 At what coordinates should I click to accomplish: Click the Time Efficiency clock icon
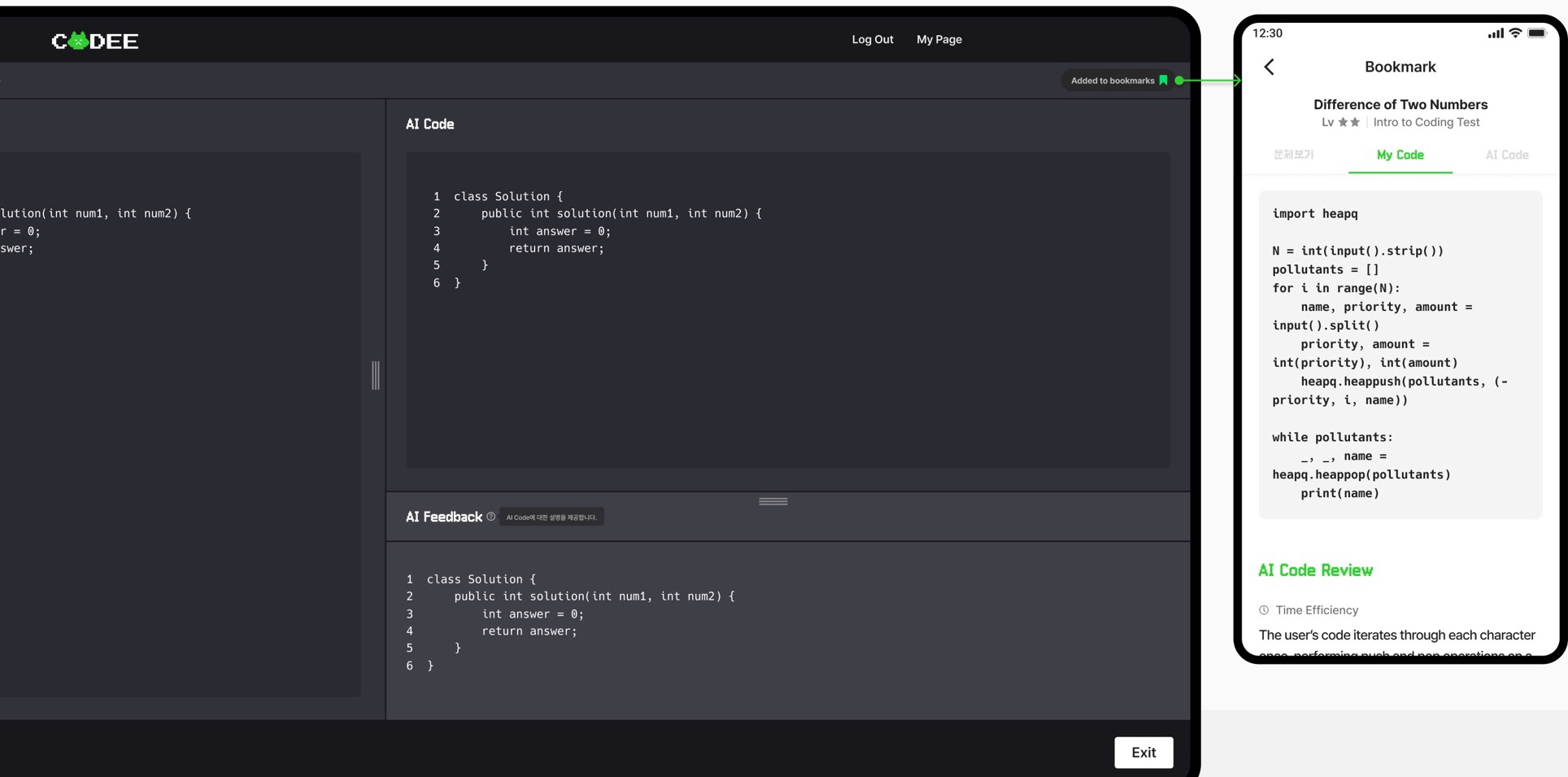[x=1264, y=610]
